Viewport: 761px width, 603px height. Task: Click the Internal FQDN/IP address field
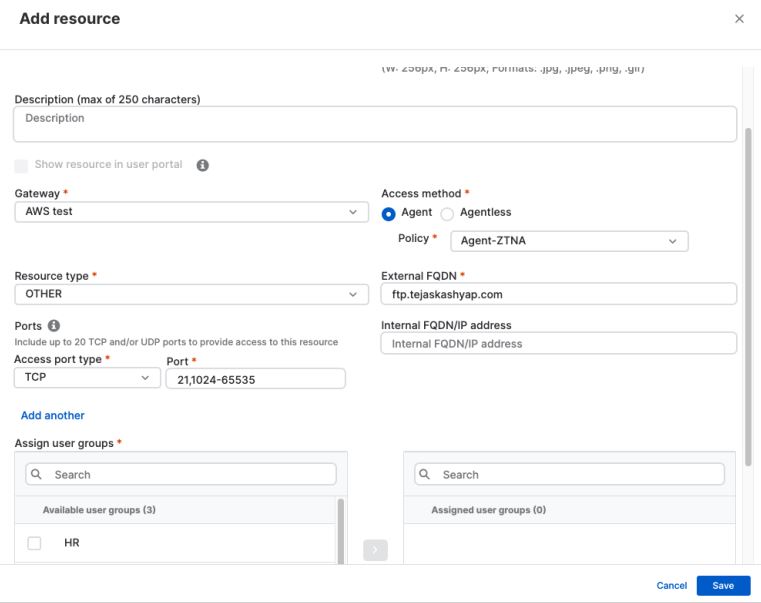[558, 344]
